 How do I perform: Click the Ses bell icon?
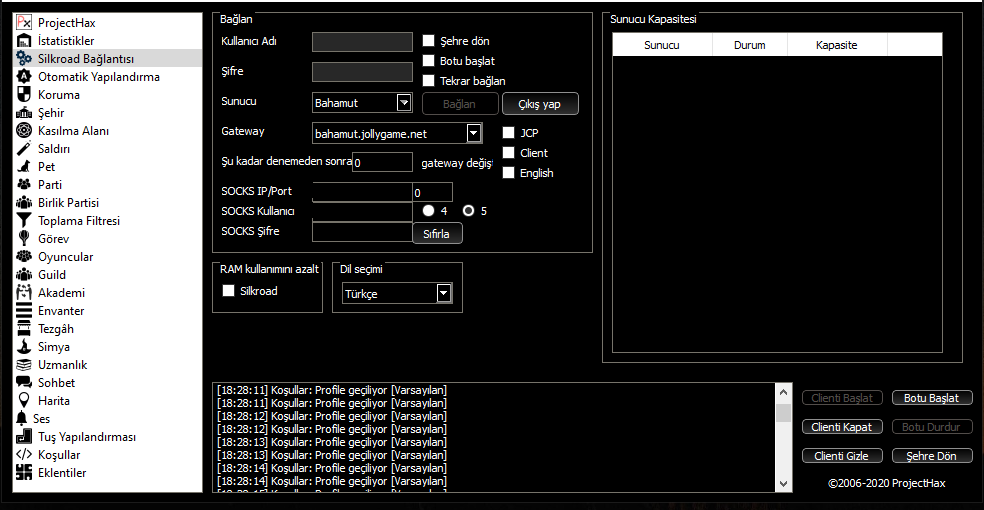coord(22,419)
